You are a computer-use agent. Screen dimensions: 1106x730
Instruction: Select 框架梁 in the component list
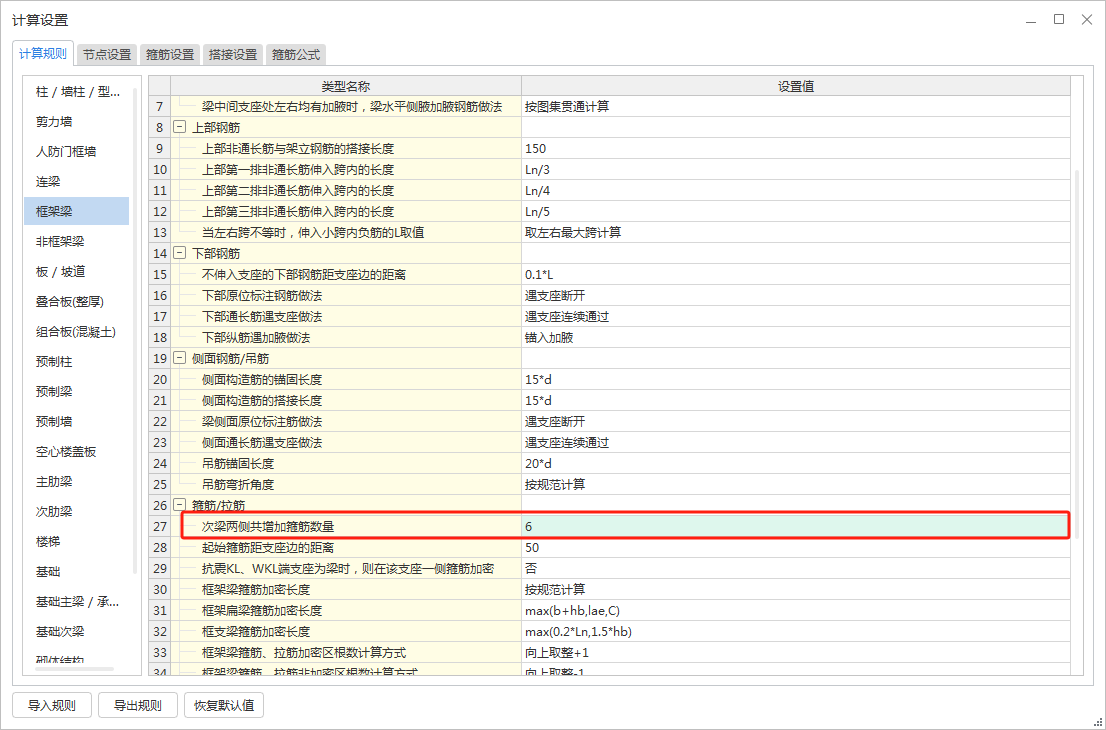pyautogui.click(x=77, y=211)
